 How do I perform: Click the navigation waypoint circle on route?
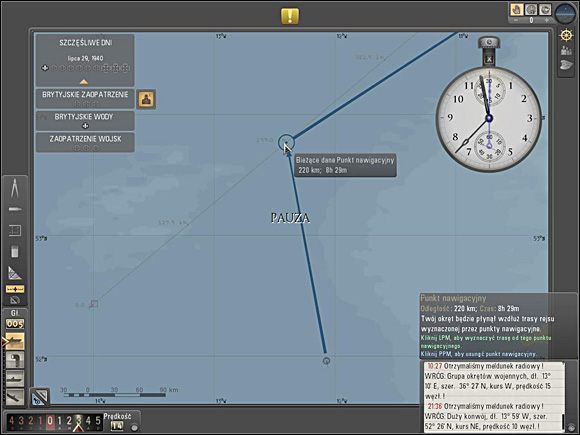pyautogui.click(x=286, y=142)
